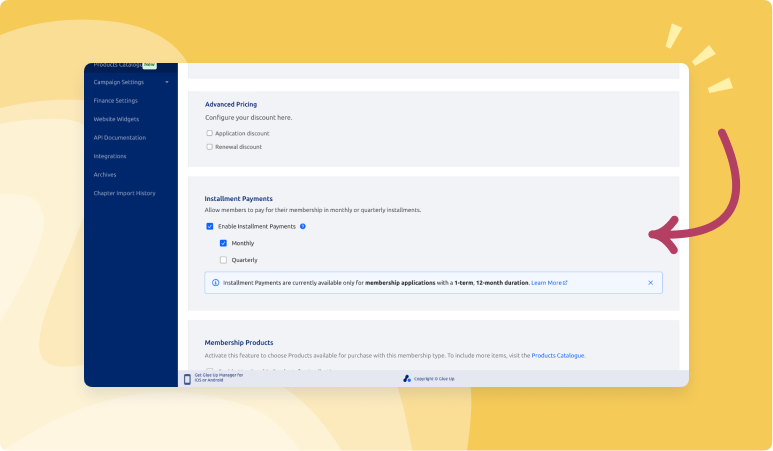Viewport: 773px width, 451px height.
Task: Check the Quarterly installment option
Action: (223, 260)
